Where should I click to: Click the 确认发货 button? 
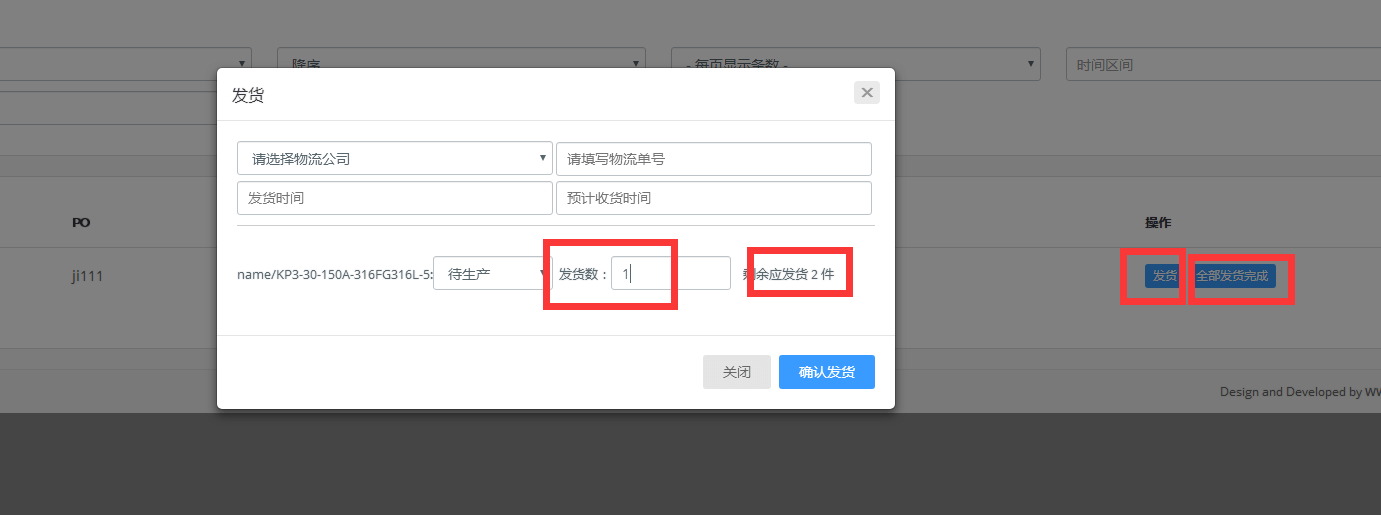point(827,372)
